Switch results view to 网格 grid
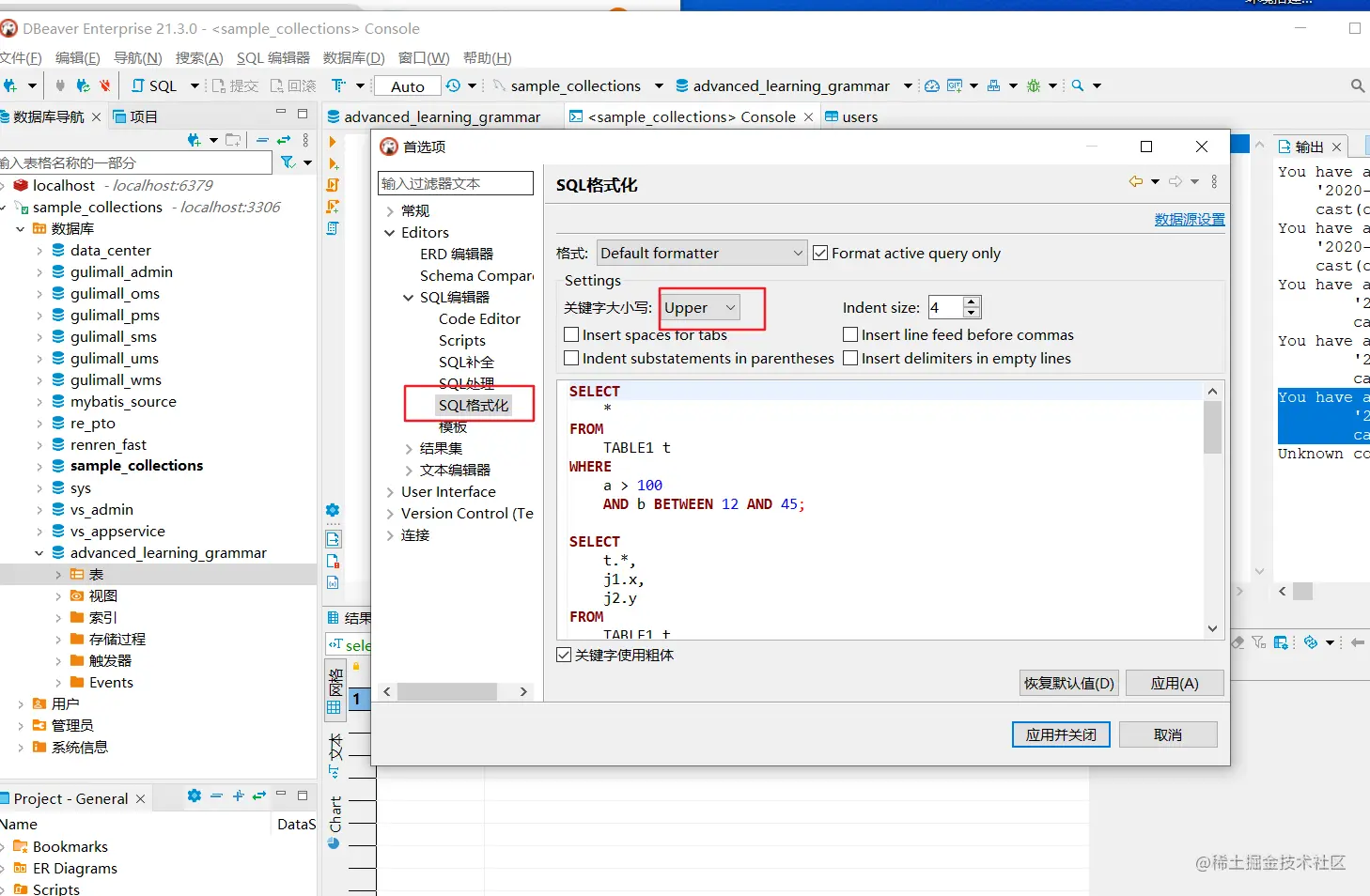The height and width of the screenshot is (896, 1370). click(335, 689)
